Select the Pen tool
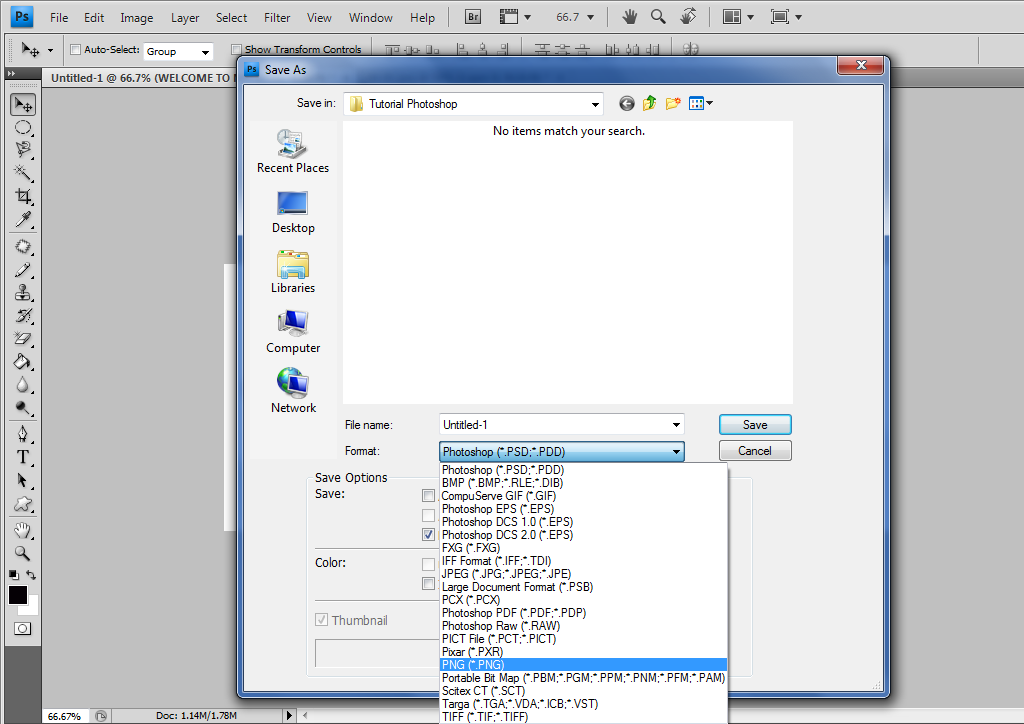Screen dimensions: 1024x724 pos(23,434)
